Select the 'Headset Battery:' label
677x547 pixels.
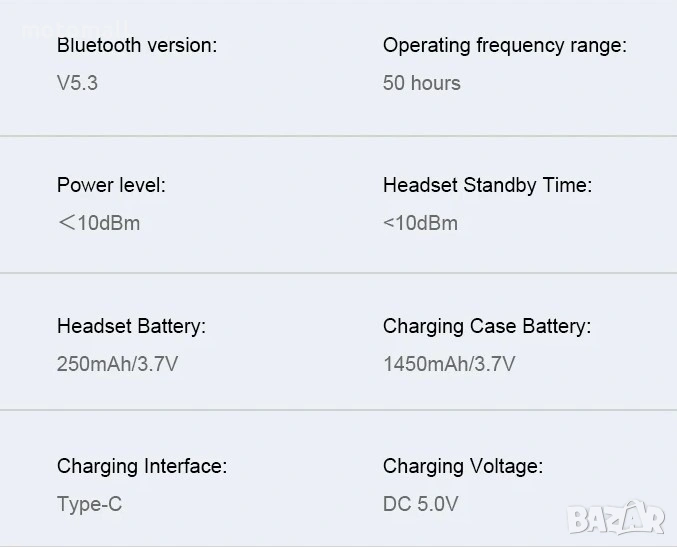coord(131,326)
